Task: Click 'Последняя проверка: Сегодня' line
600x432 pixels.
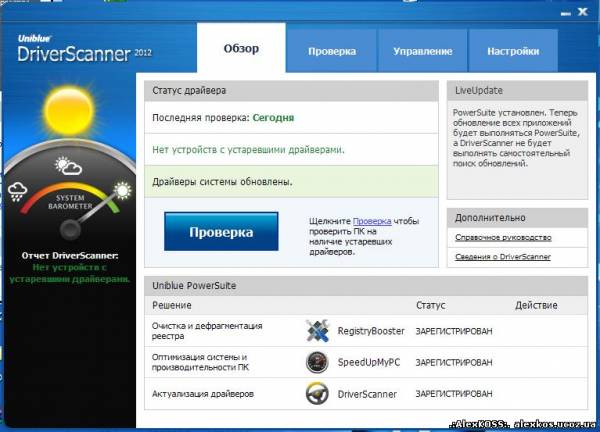Action: pyautogui.click(x=223, y=117)
